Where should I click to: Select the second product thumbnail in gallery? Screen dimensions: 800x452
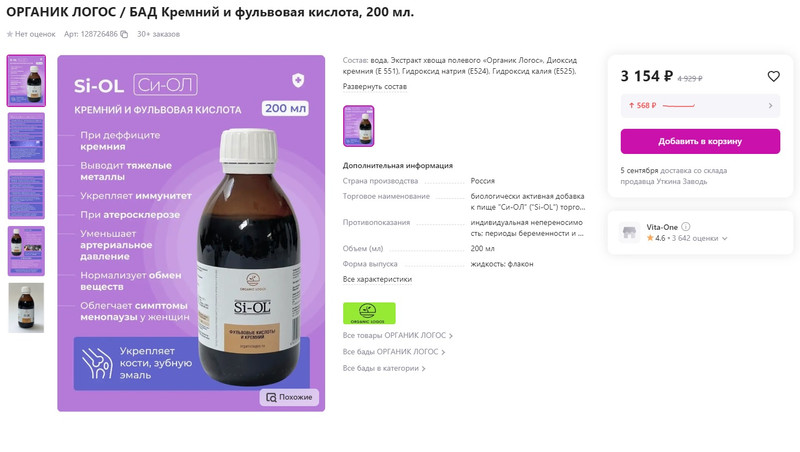(x=26, y=138)
